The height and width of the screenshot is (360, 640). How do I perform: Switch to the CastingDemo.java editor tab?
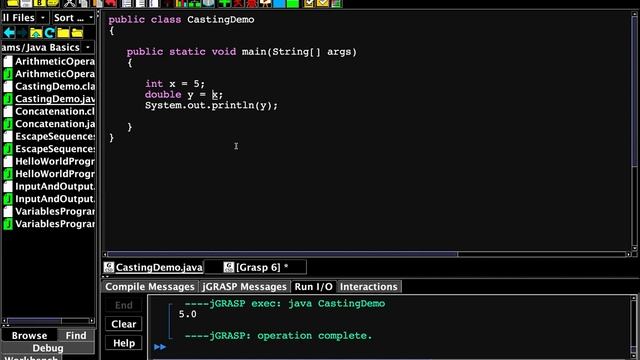pyautogui.click(x=153, y=267)
